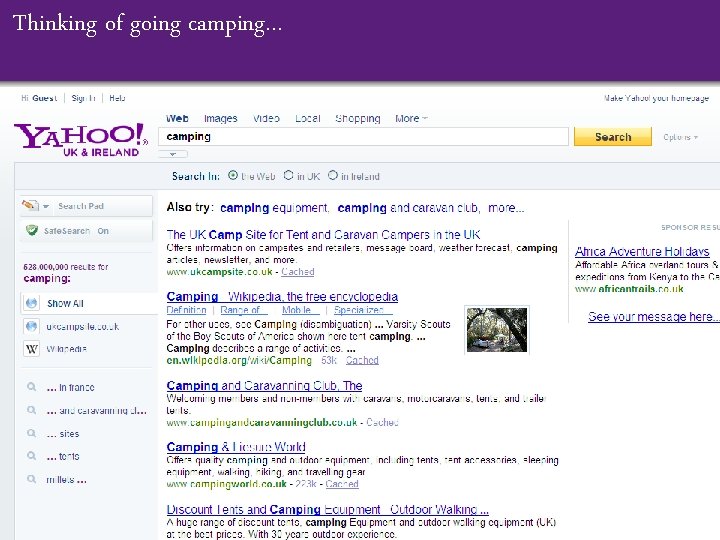Click the ... sites refinement
This screenshot has width=720, height=540.
[x=62, y=433]
